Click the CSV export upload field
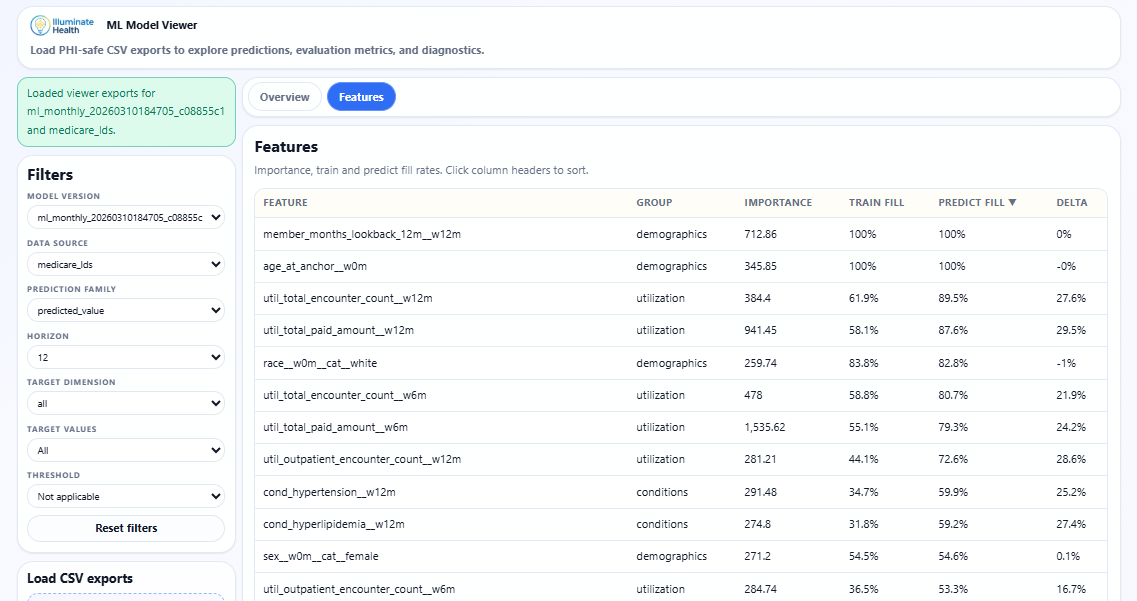1137x601 pixels. coord(125,597)
